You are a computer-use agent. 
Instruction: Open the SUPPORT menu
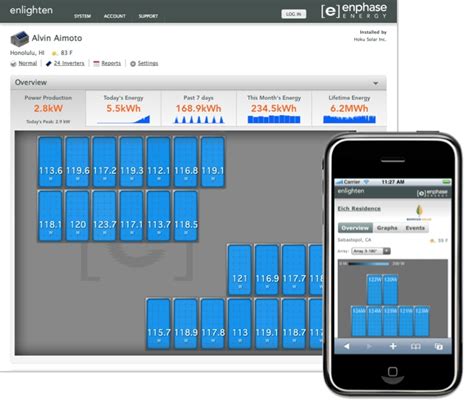pos(148,16)
